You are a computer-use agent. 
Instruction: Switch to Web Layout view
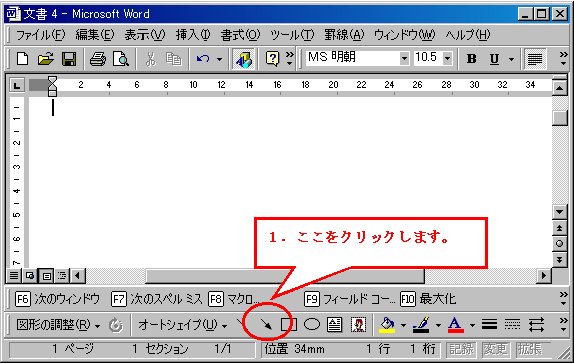[x=30, y=275]
